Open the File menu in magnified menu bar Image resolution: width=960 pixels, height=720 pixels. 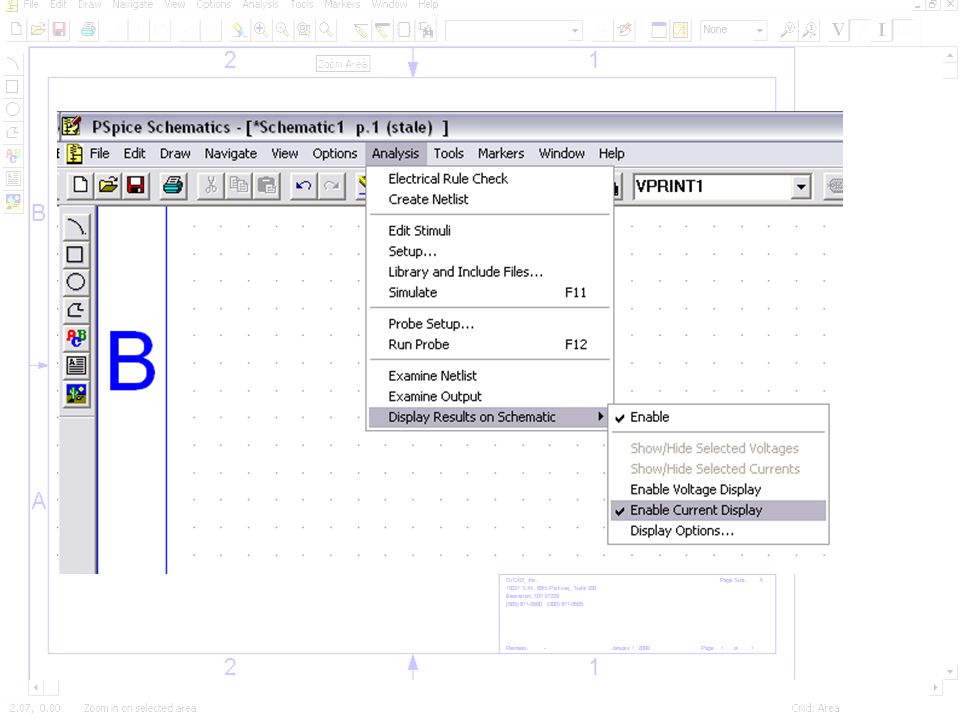click(99, 154)
